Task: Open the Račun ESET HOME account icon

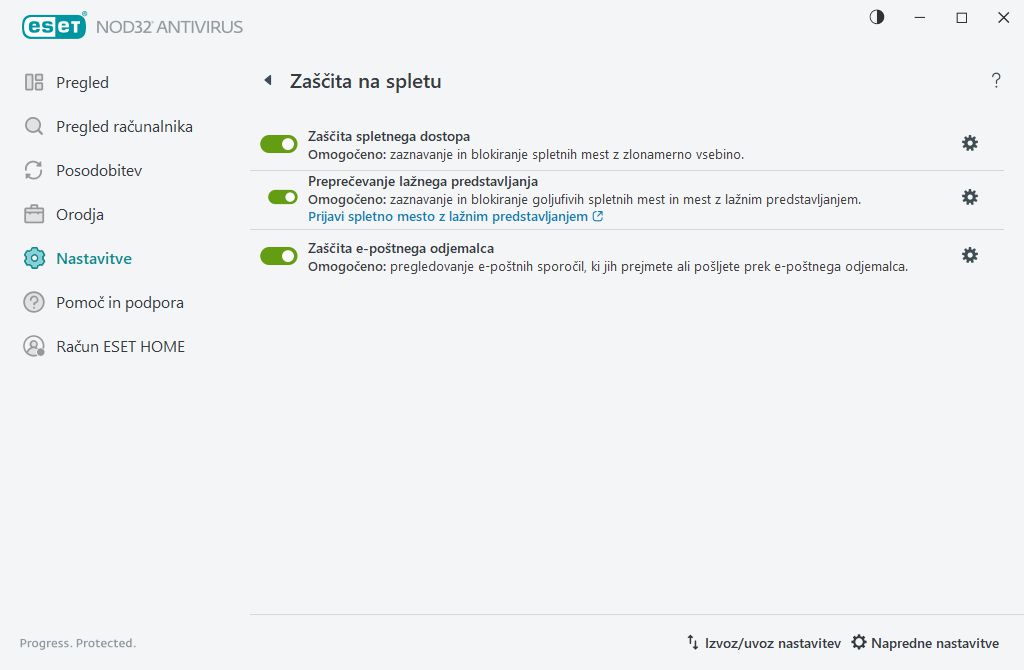Action: click(34, 346)
